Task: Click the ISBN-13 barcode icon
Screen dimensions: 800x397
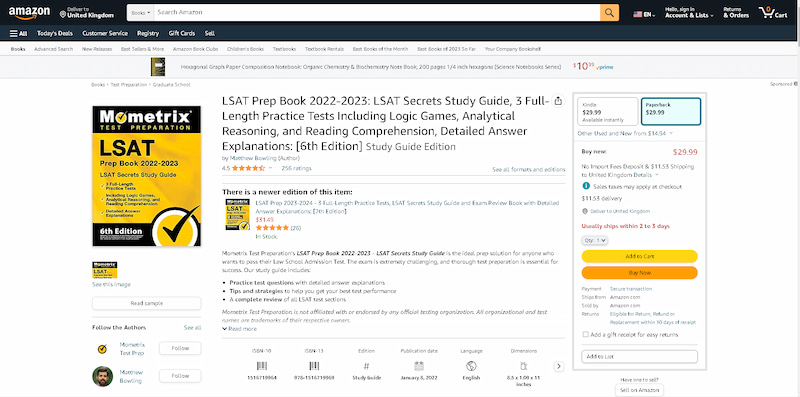Action: coord(314,366)
